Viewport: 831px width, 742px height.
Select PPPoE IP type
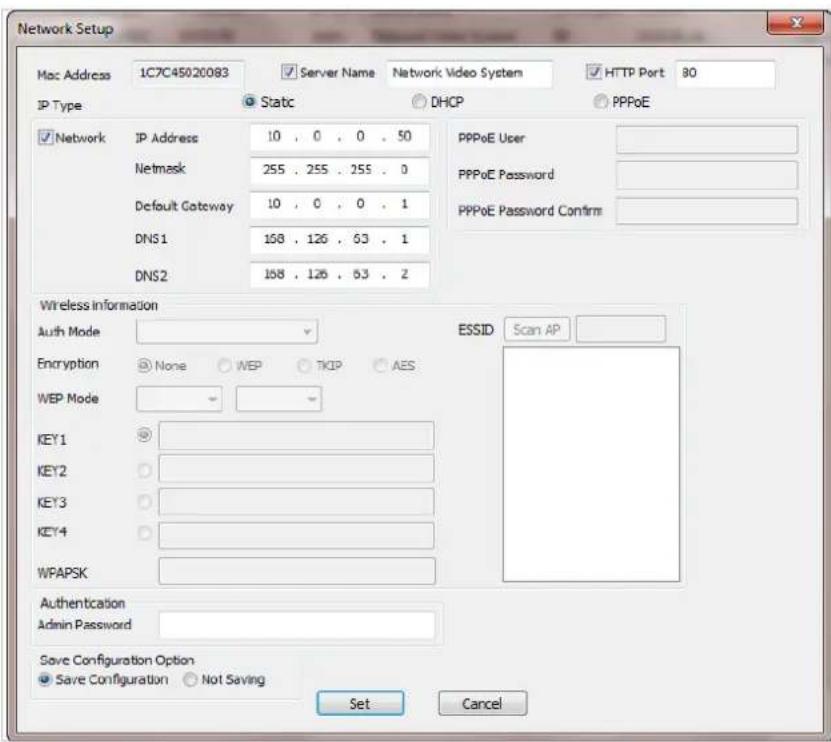tap(600, 101)
